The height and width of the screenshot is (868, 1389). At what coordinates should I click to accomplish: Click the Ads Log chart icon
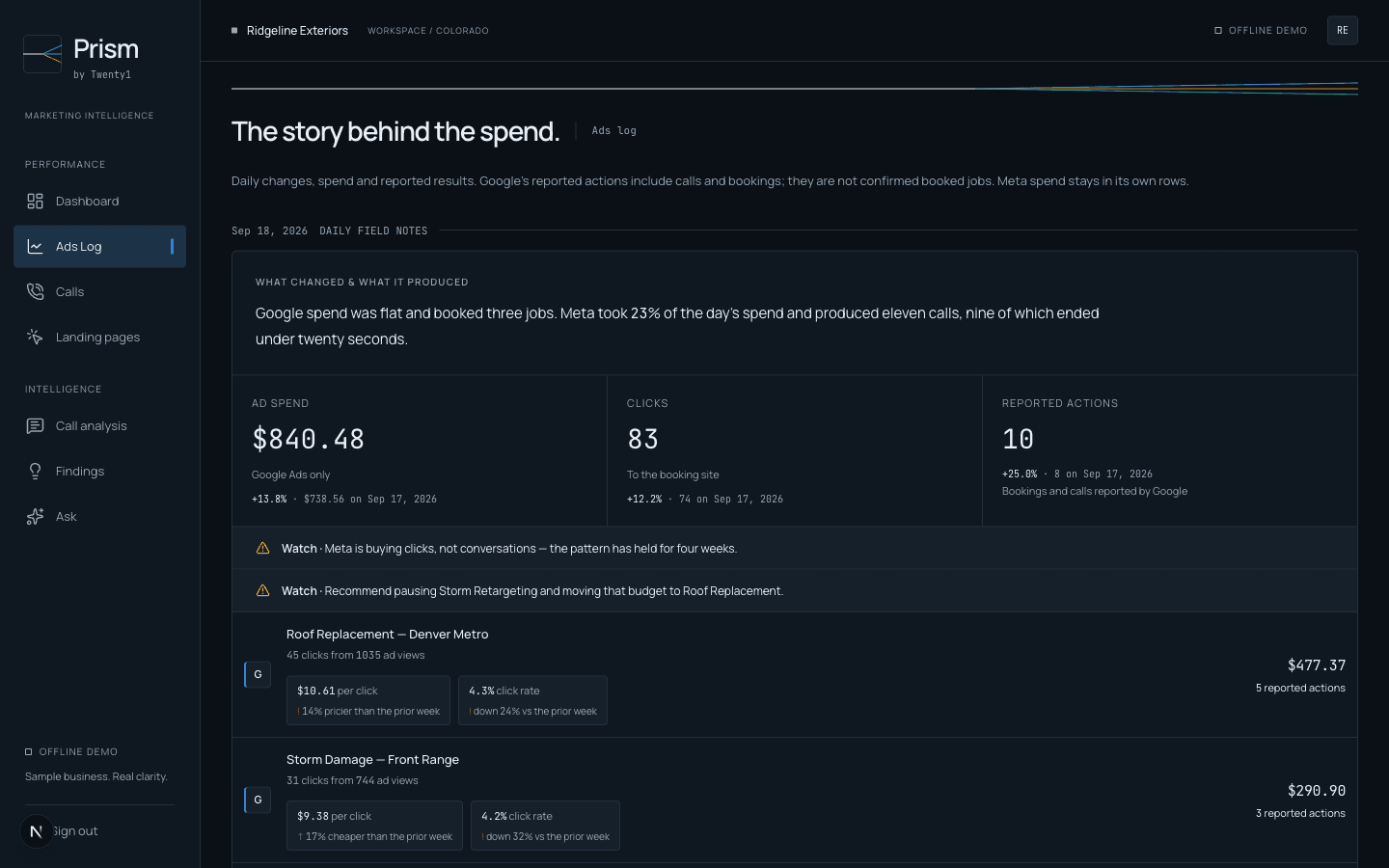pyautogui.click(x=35, y=246)
